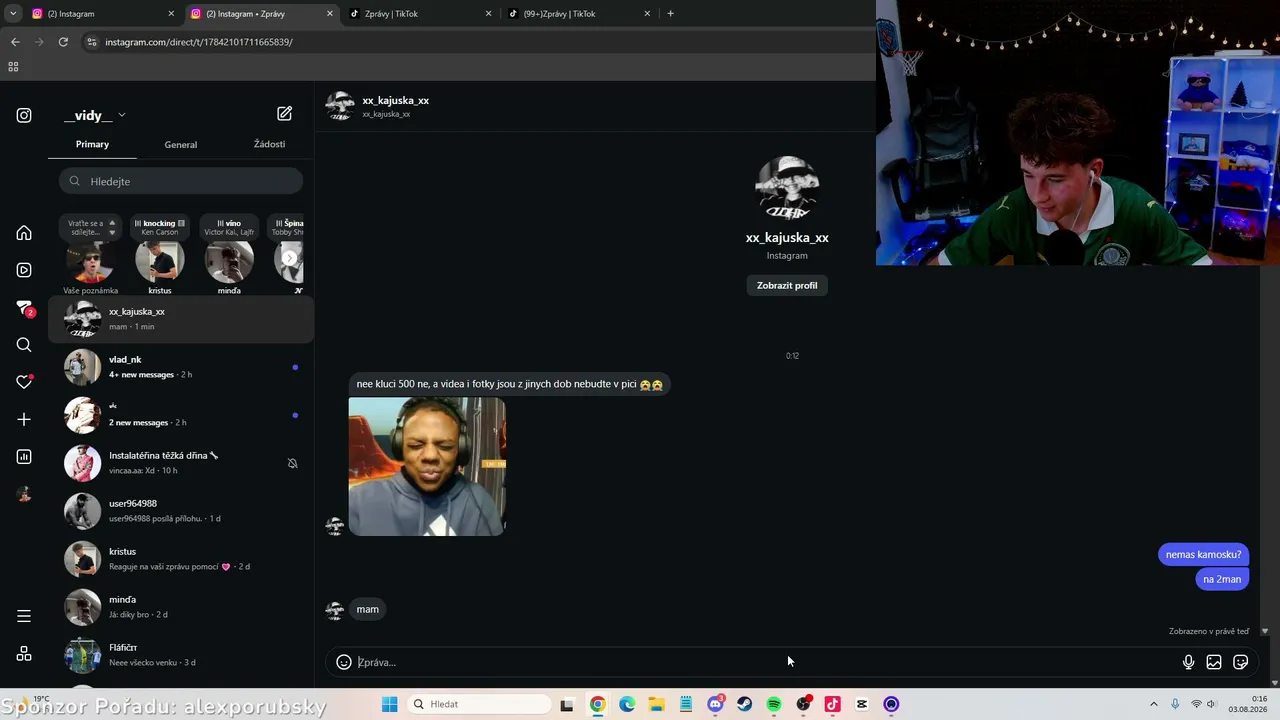Open user964988 conversation
This screenshot has height=720, width=1280.
(181, 511)
